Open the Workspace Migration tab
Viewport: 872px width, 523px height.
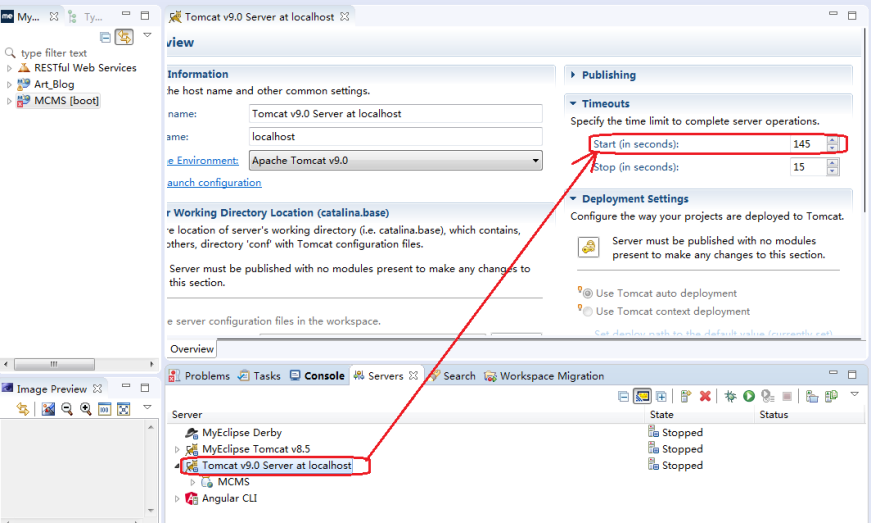pyautogui.click(x=544, y=376)
